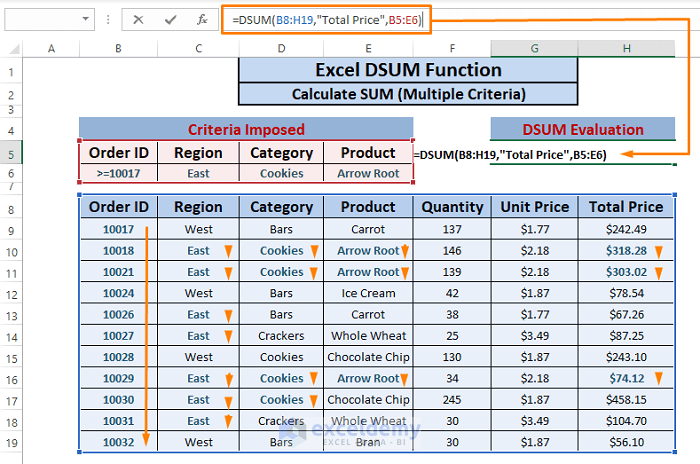This screenshot has width=700, height=464.
Task: Click the criteria 'Arrow Root' cell in row 6
Action: coord(368,173)
